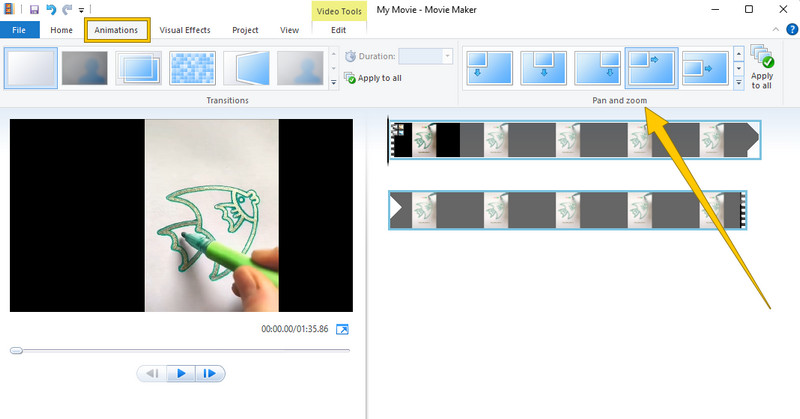Step to the next frame
Viewport: 800px width, 419px height.
point(210,374)
